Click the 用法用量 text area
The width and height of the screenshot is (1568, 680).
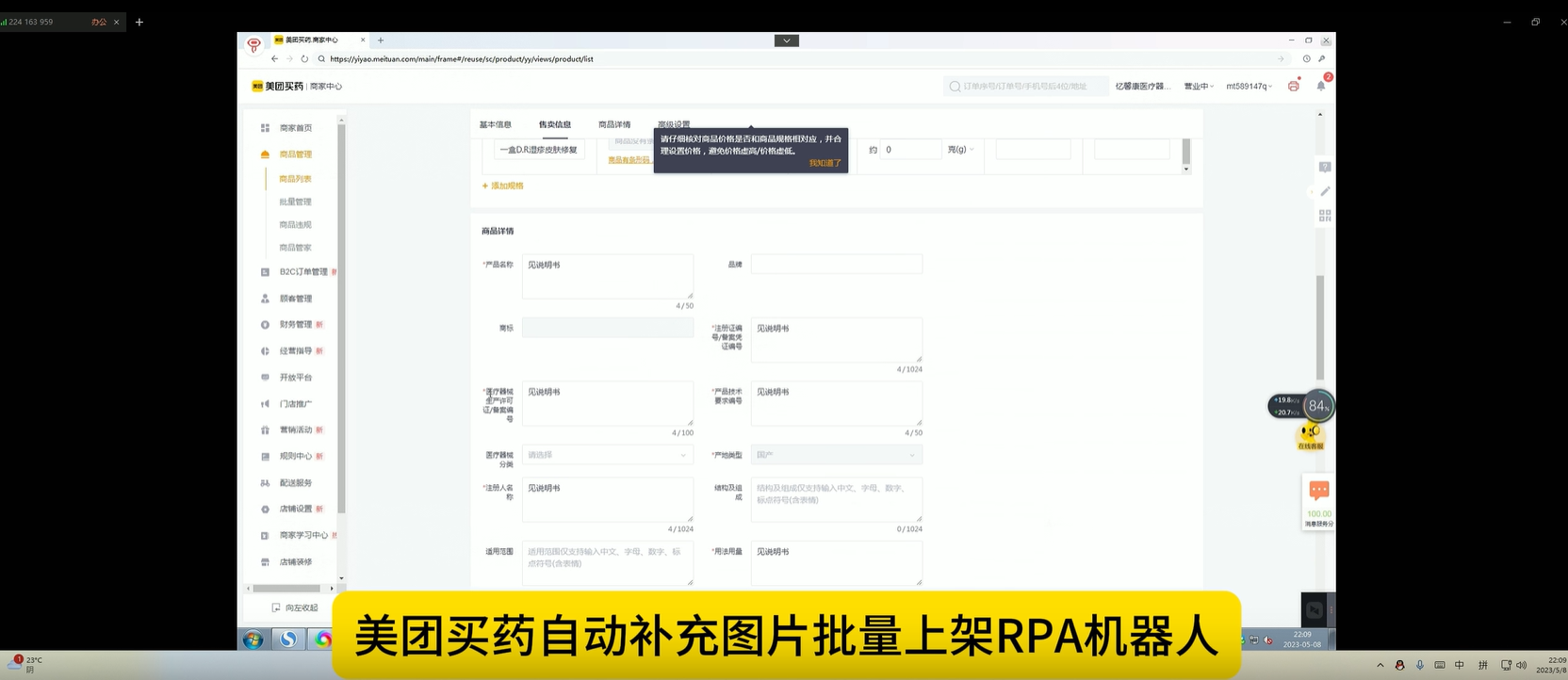click(837, 563)
